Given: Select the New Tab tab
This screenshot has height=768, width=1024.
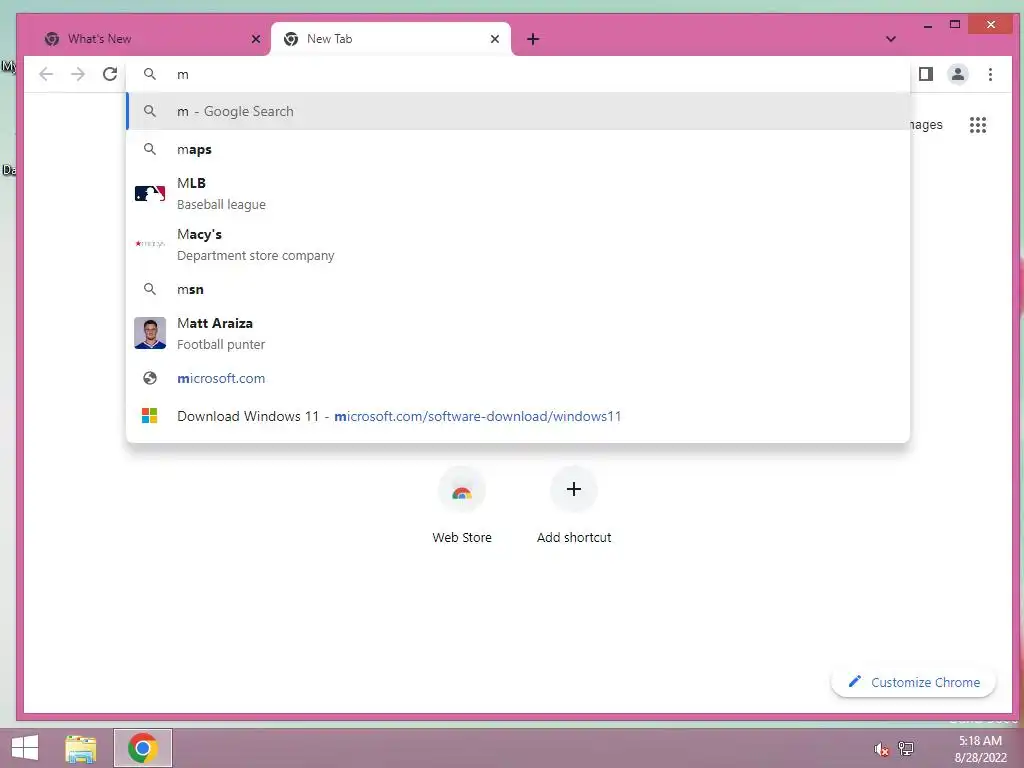Looking at the screenshot, I should click(391, 39).
